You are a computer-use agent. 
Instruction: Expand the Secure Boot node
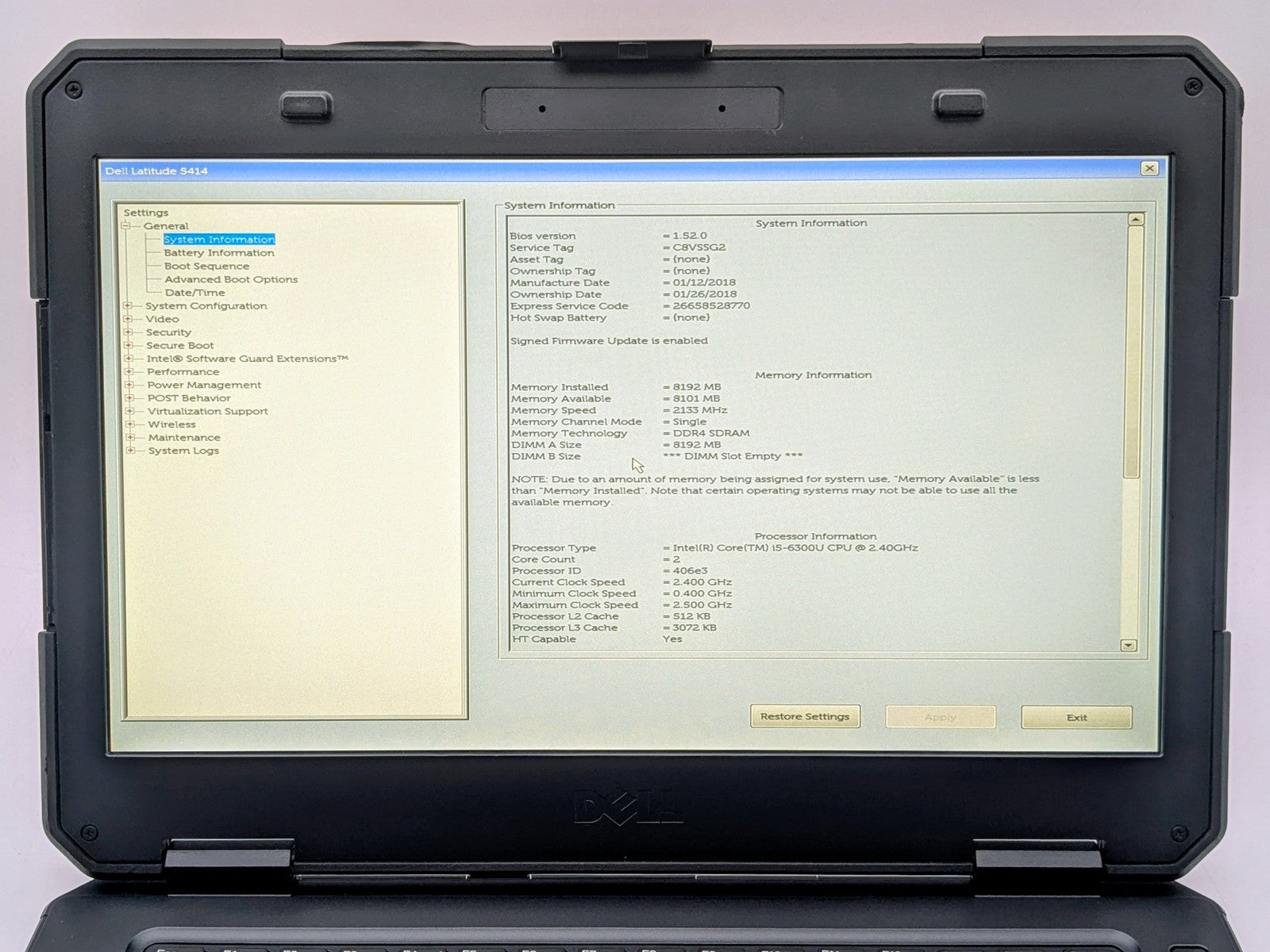click(128, 345)
